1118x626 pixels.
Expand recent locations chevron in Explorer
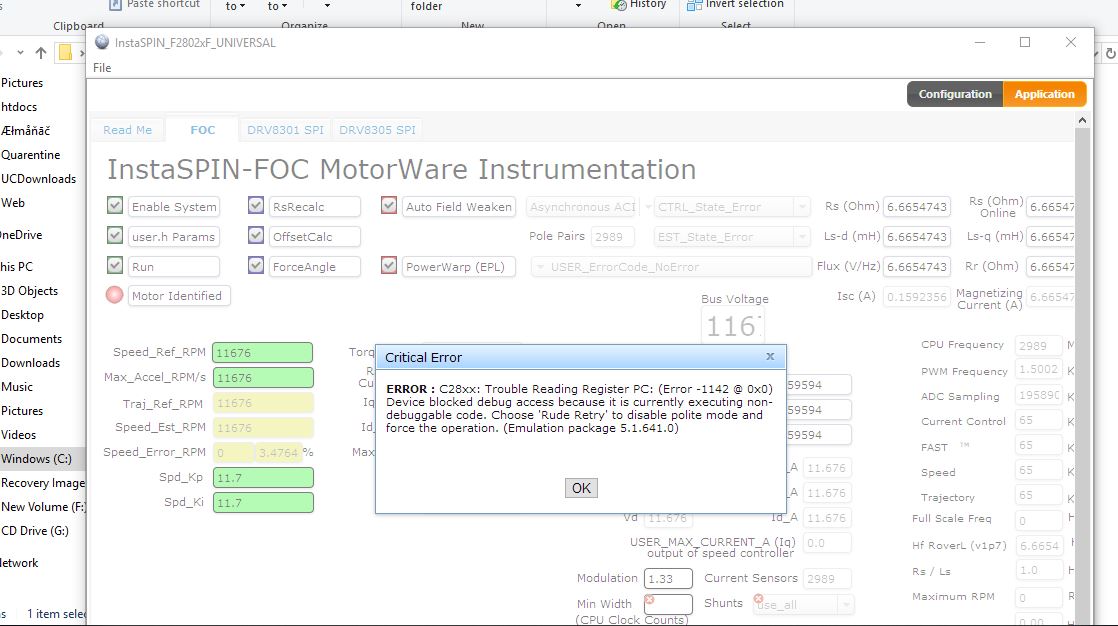(x=20, y=52)
